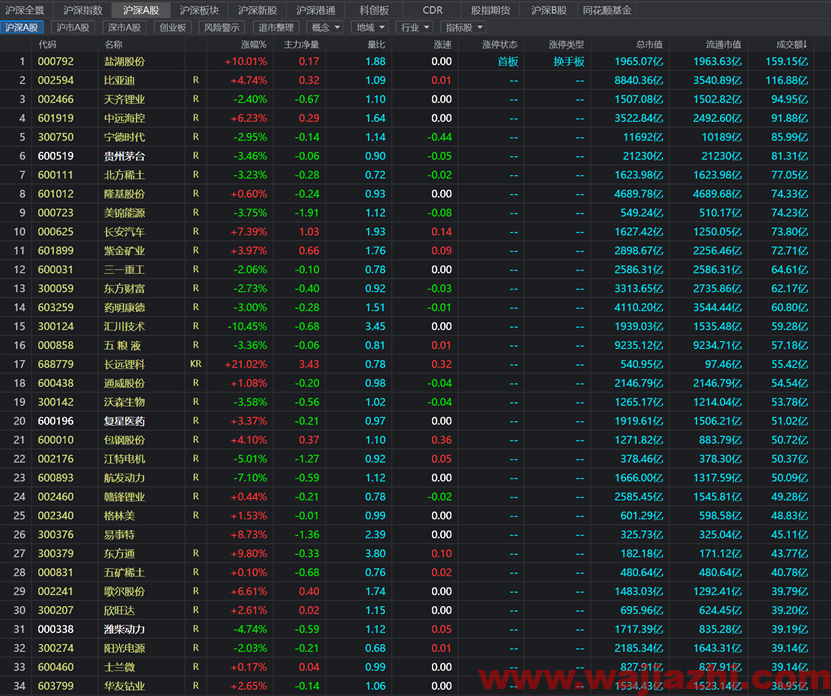Click stock code 600519

pos(56,156)
